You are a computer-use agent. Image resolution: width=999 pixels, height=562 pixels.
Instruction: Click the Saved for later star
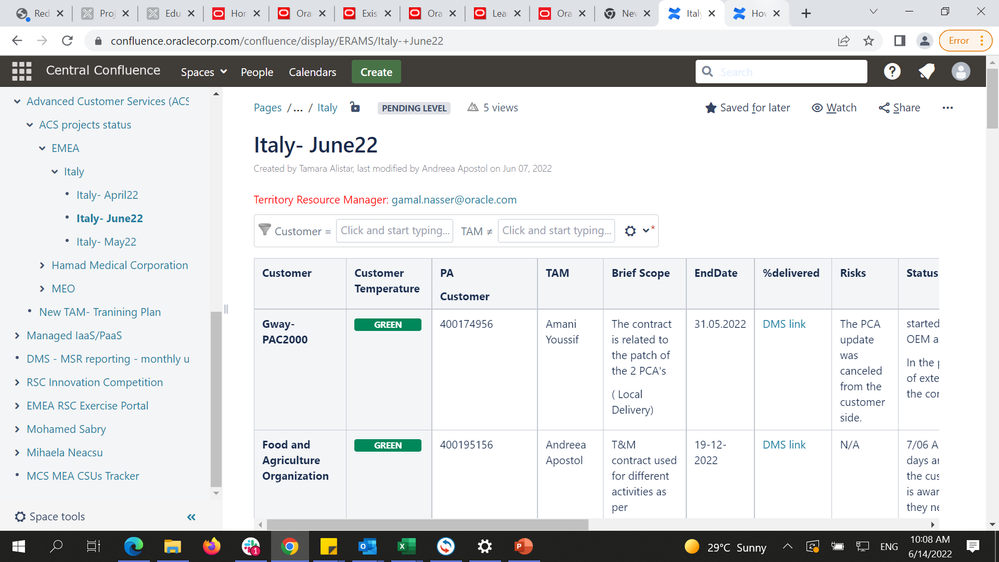tap(747, 108)
